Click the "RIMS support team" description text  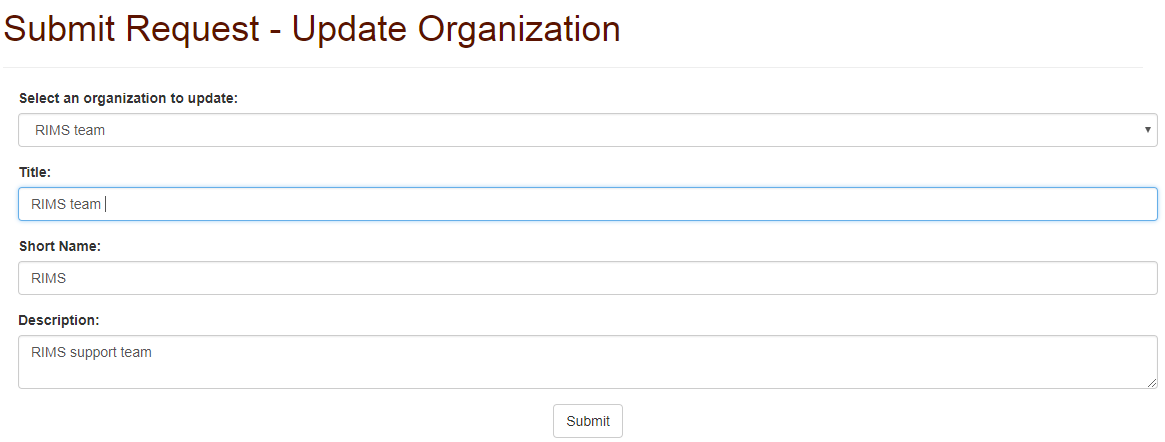pyautogui.click(x=91, y=352)
